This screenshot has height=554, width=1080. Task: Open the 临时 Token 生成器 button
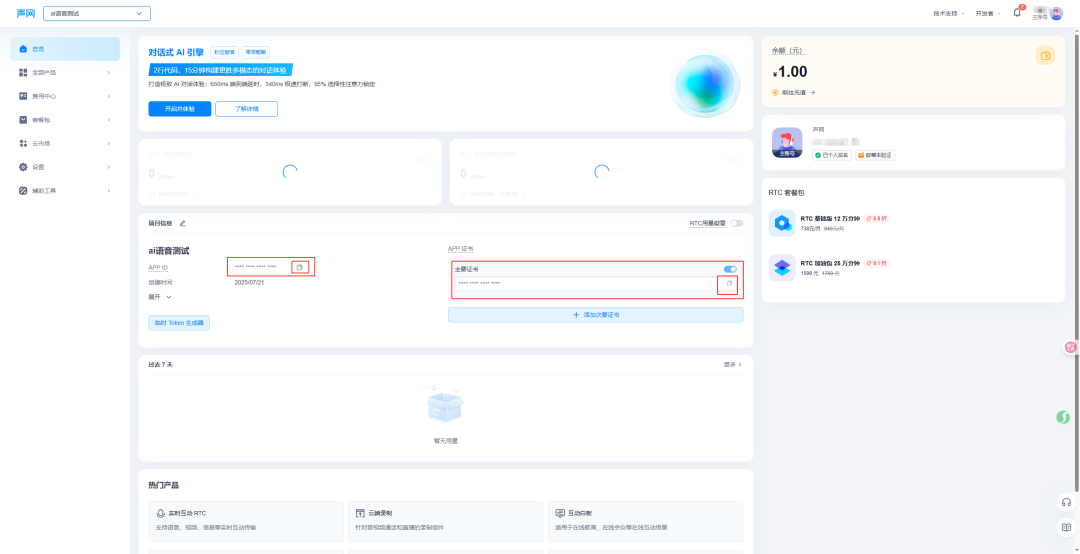pos(179,322)
